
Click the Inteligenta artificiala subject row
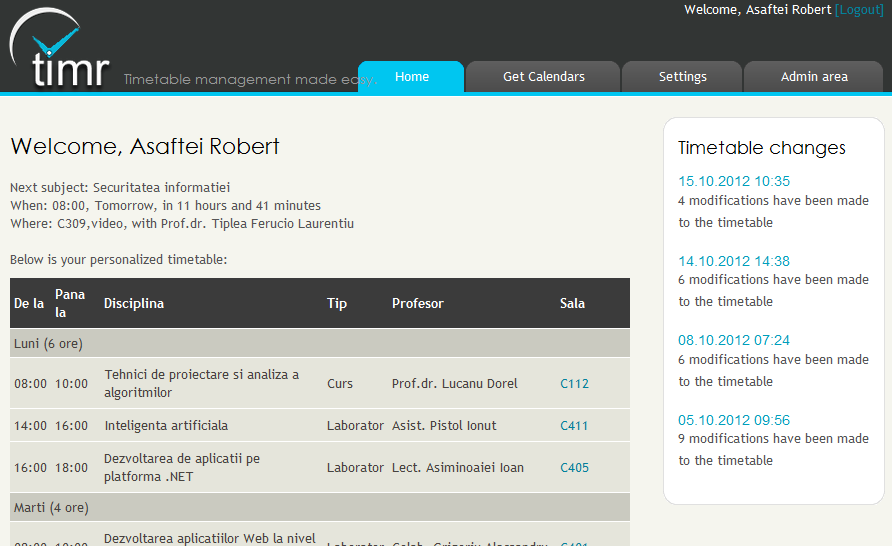click(x=166, y=426)
